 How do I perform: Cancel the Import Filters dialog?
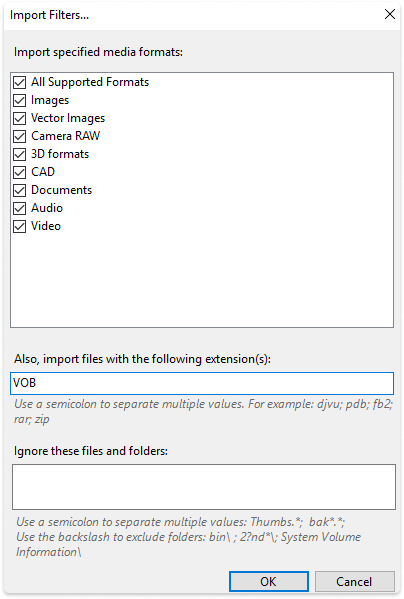(354, 581)
